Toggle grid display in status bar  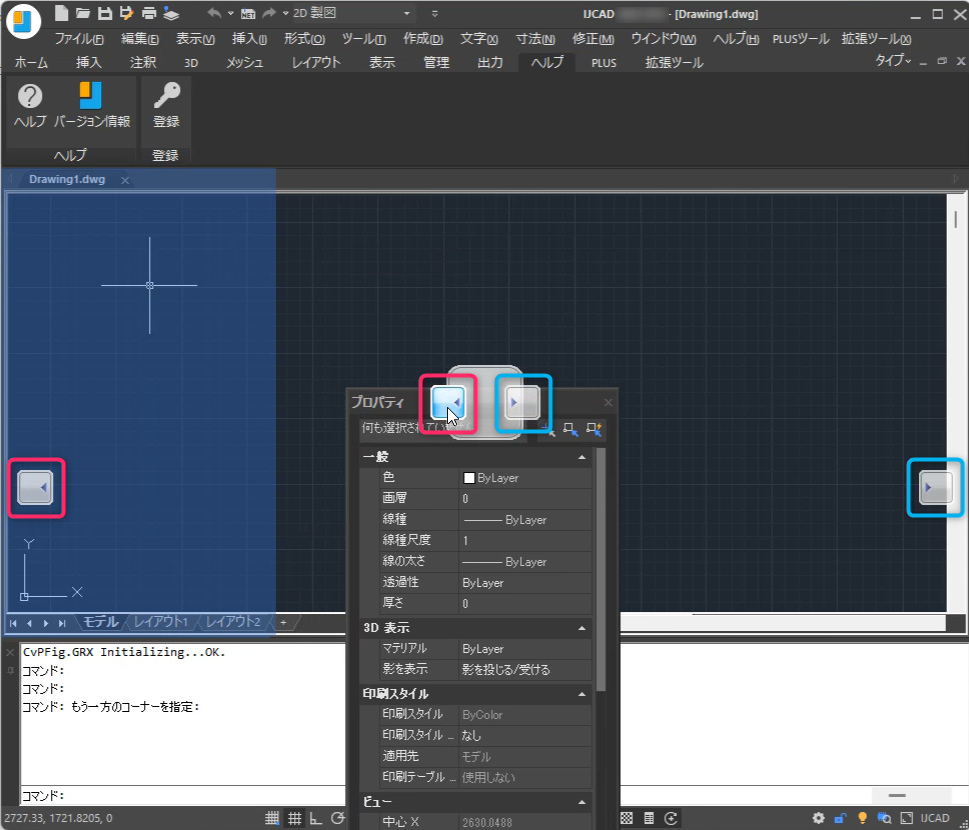coord(294,818)
